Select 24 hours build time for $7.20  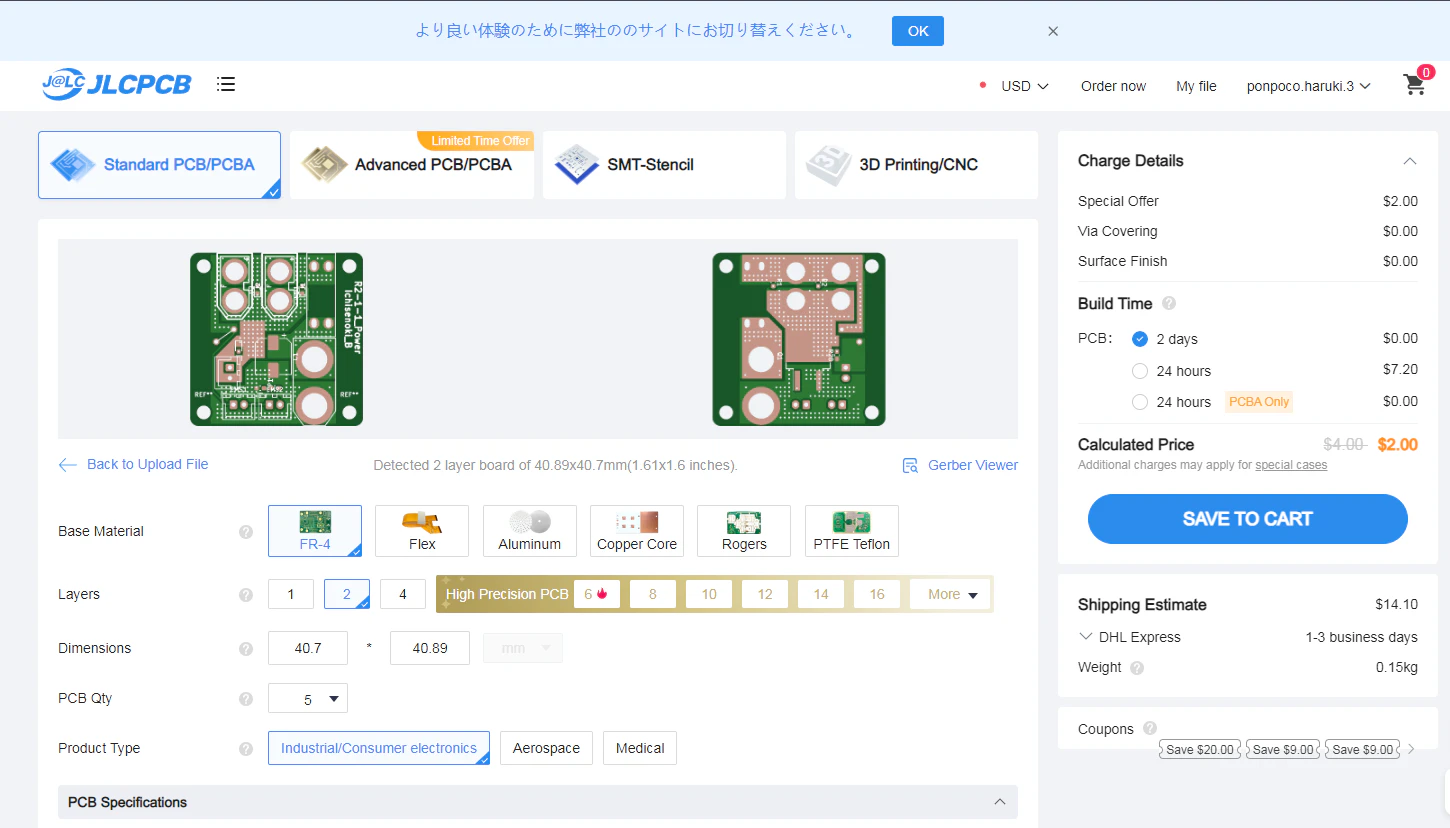pyautogui.click(x=1140, y=371)
